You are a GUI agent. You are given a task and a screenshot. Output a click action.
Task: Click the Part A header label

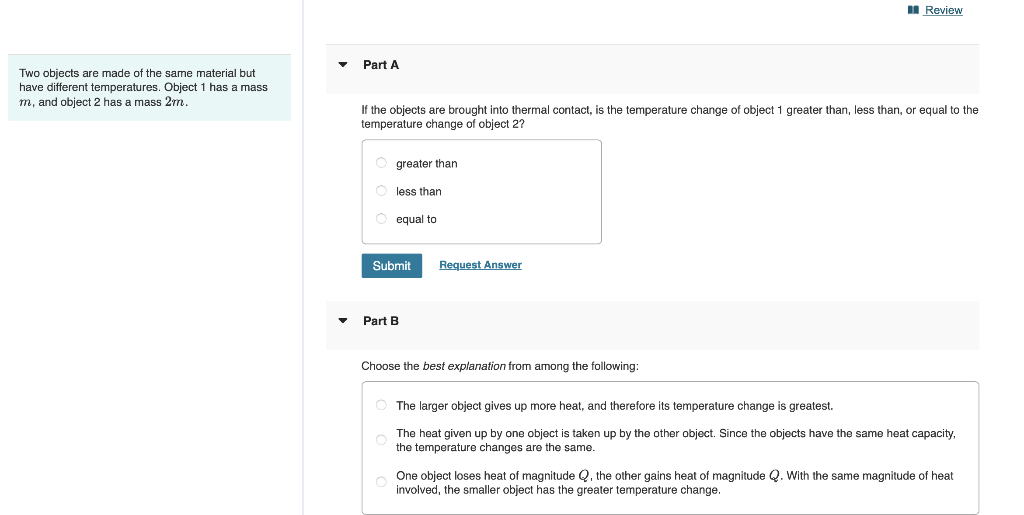[381, 65]
